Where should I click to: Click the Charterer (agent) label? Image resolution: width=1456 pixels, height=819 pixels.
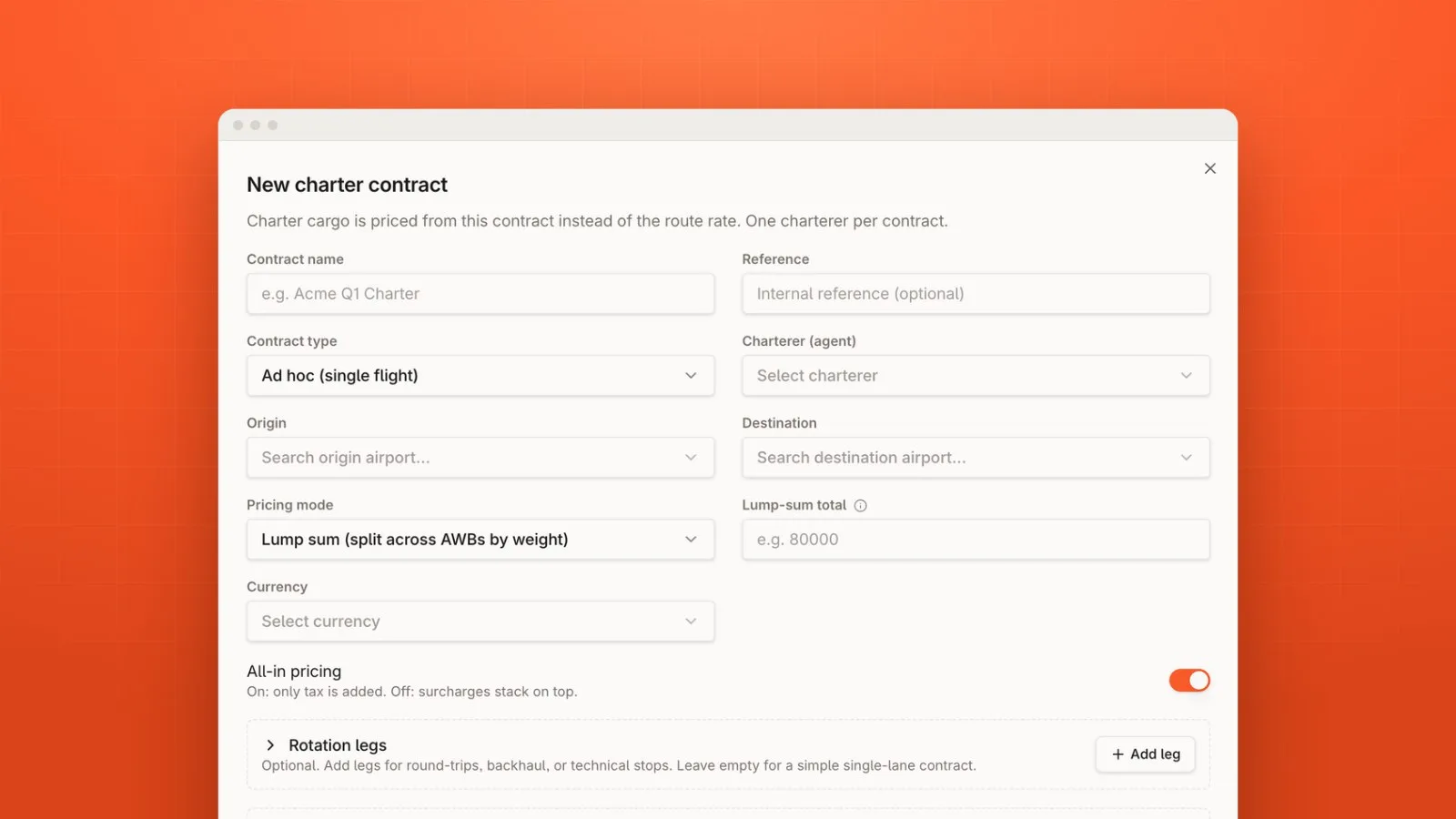pos(799,341)
